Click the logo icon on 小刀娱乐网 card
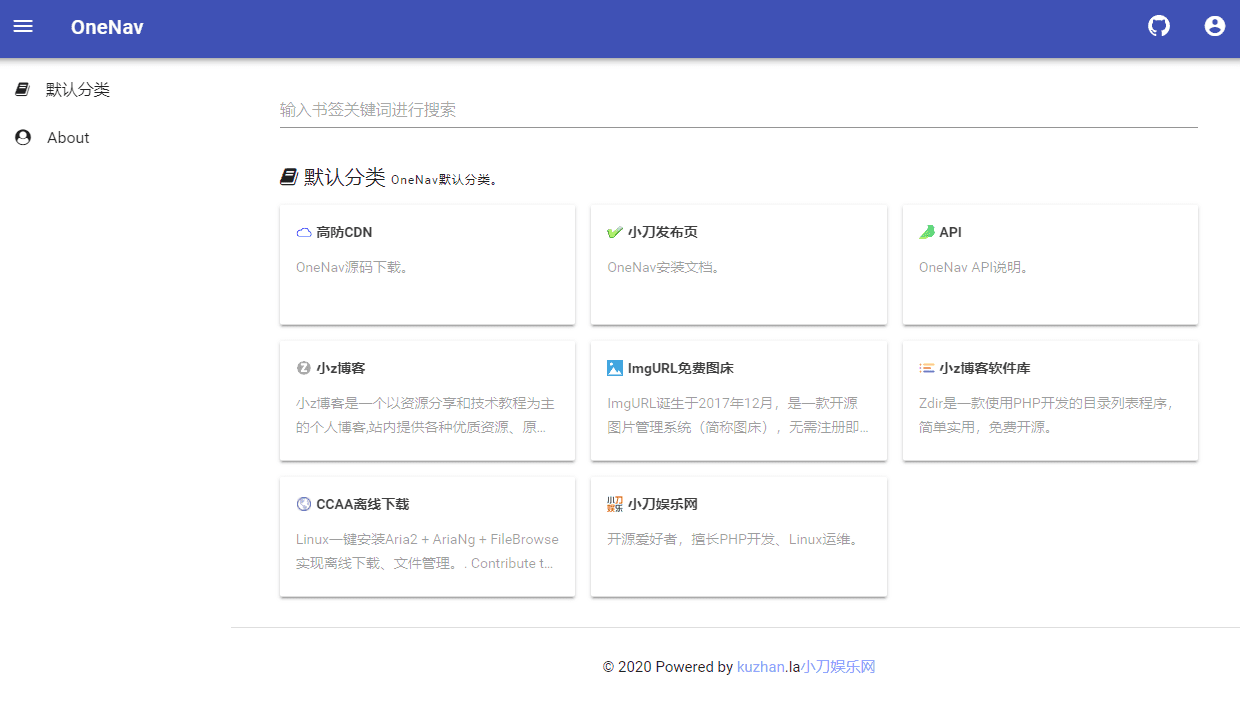The height and width of the screenshot is (712, 1240). click(615, 503)
